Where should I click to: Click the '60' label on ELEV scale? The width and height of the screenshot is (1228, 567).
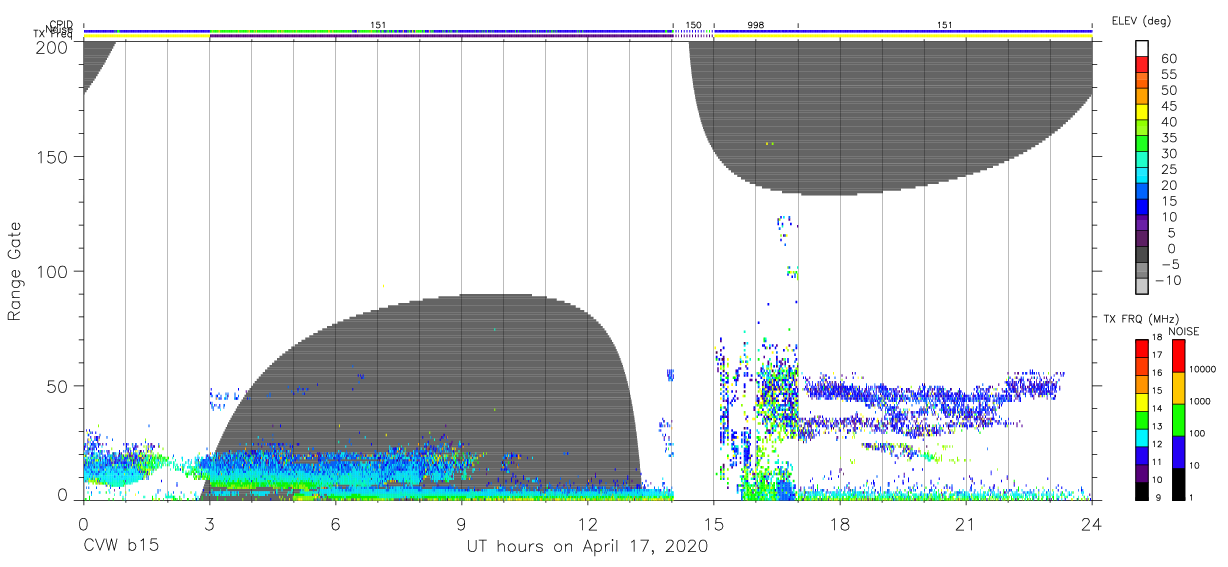coord(1167,57)
